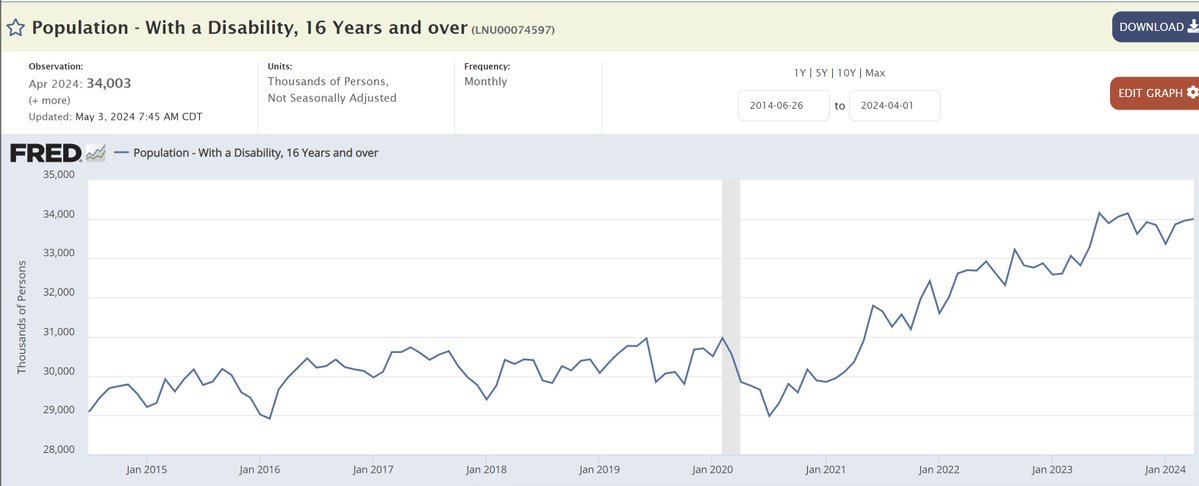
Task: Select the 5Y time range
Action: [x=822, y=73]
